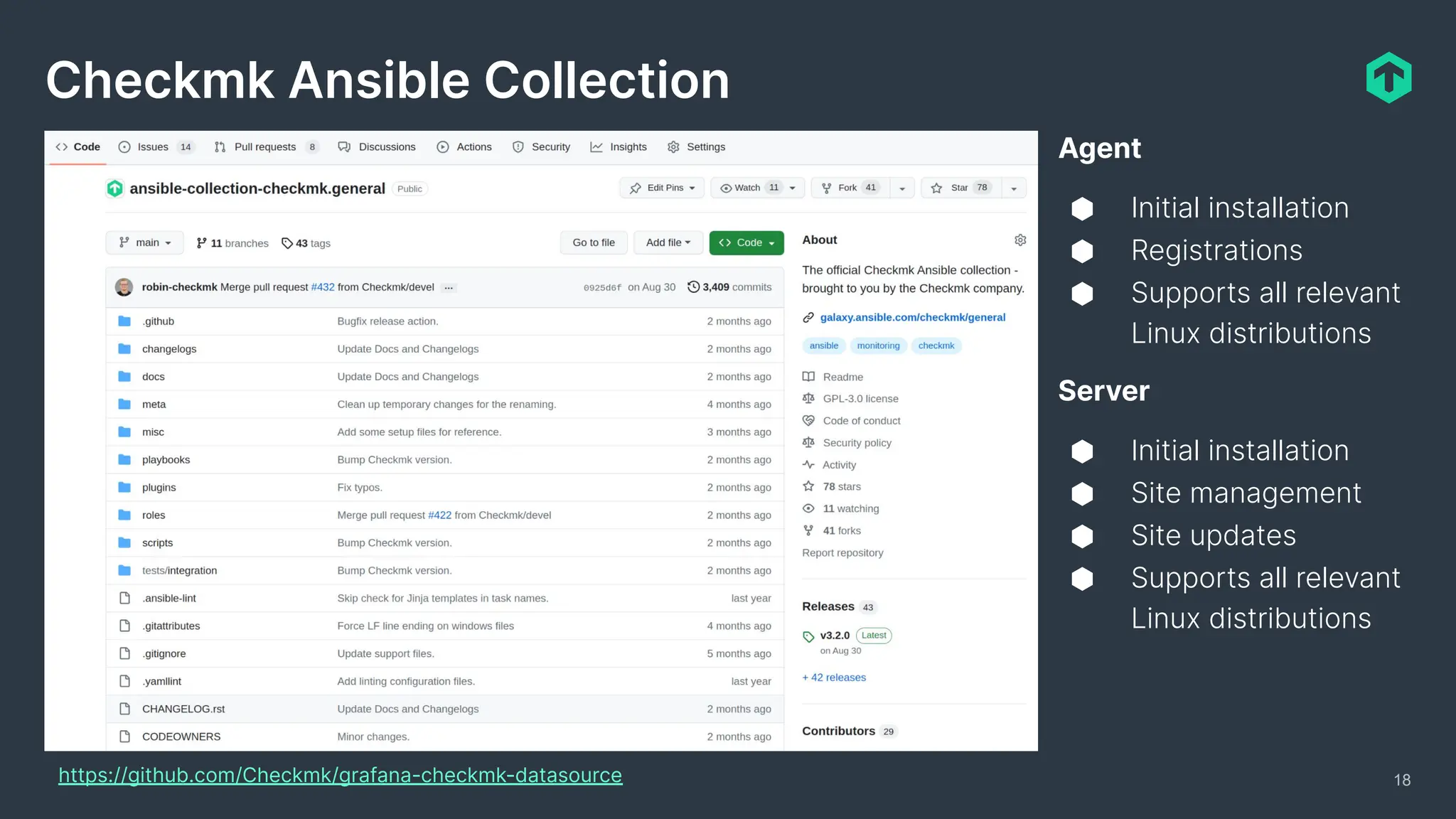Switch to Pull requests tab
The height and width of the screenshot is (819, 1456).
tap(266, 147)
